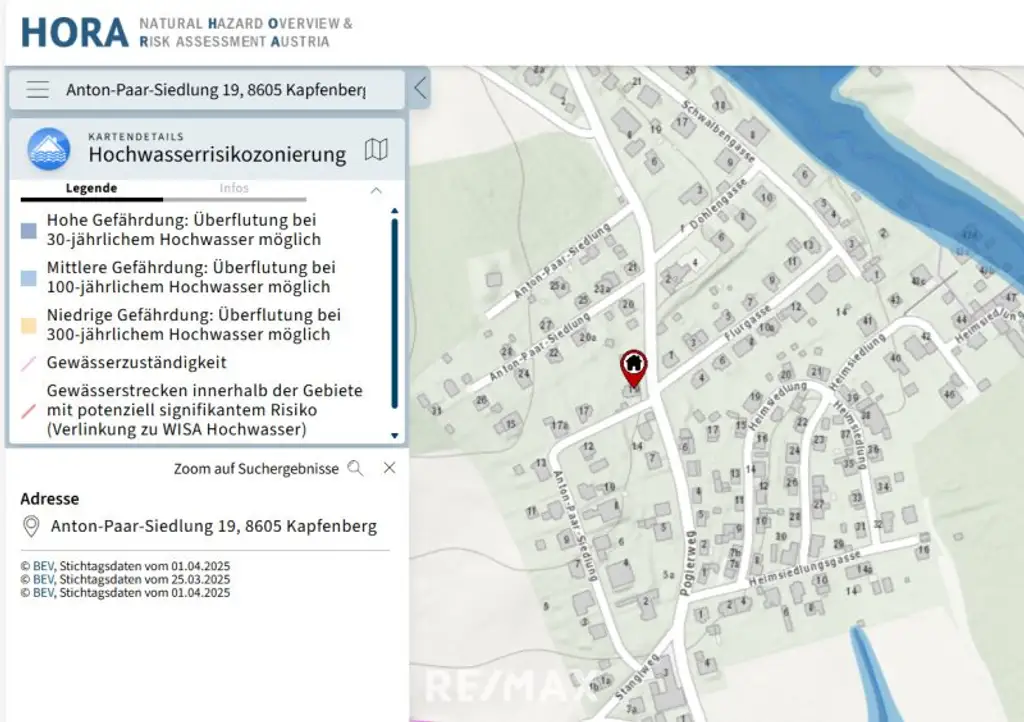This screenshot has height=722, width=1024.
Task: Dismiss the address result with the X icon
Action: point(389,467)
